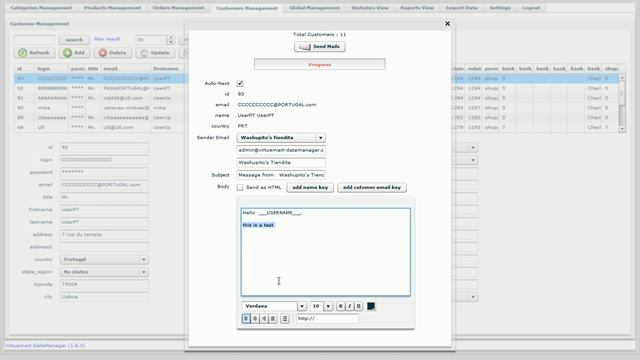The width and height of the screenshot is (640, 360).
Task: Close the mail dialog with X
Action: [447, 24]
